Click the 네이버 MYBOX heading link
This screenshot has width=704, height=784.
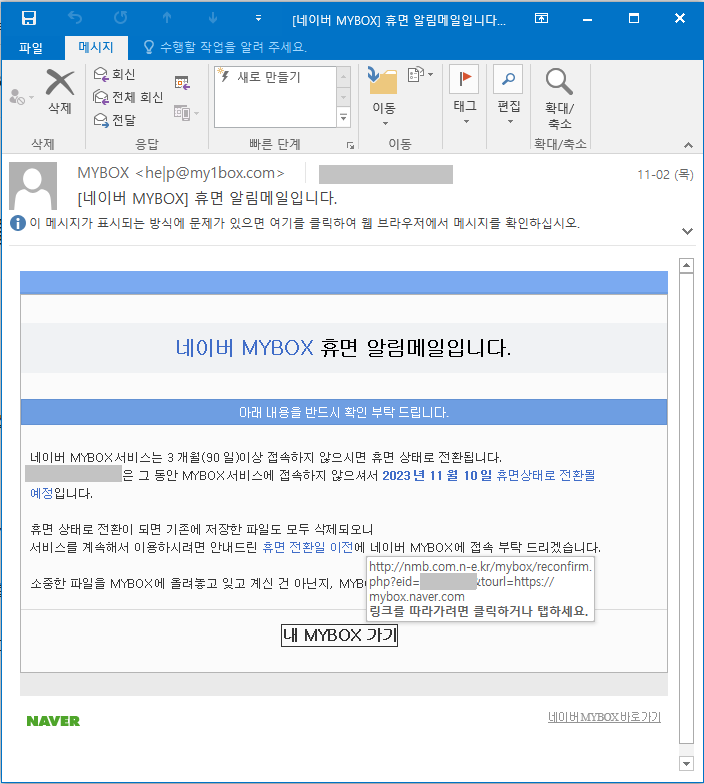(x=244, y=348)
